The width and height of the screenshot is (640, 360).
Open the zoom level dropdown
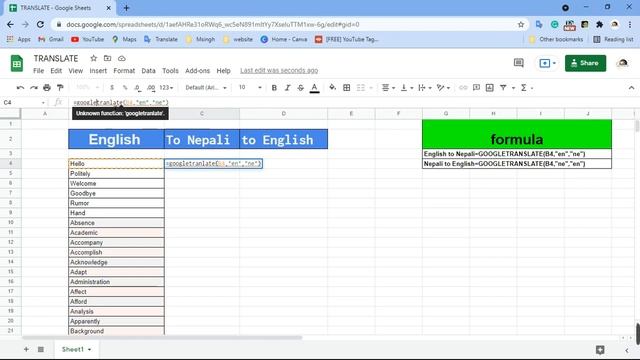pos(87,88)
